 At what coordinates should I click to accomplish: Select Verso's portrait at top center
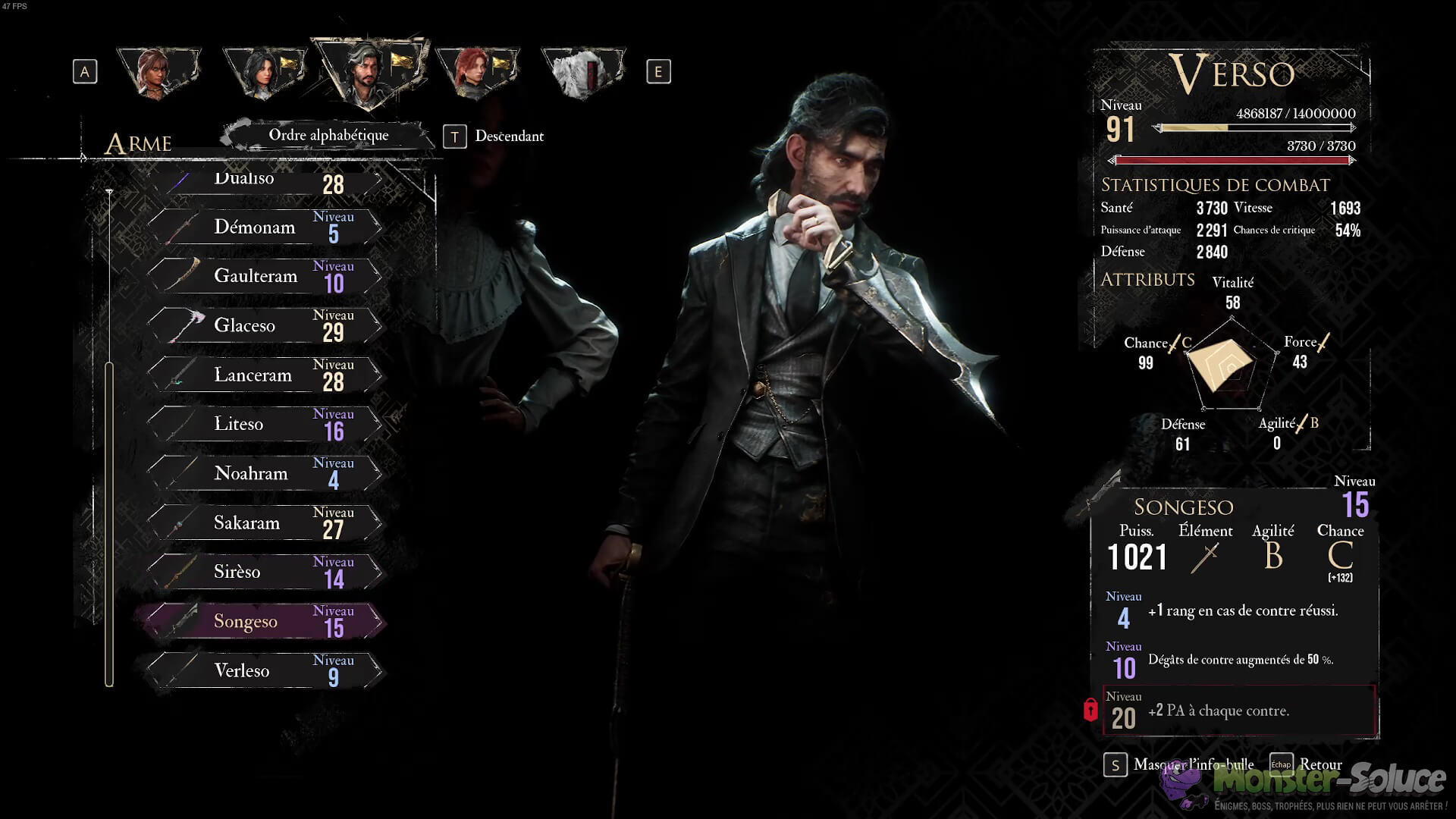(371, 74)
